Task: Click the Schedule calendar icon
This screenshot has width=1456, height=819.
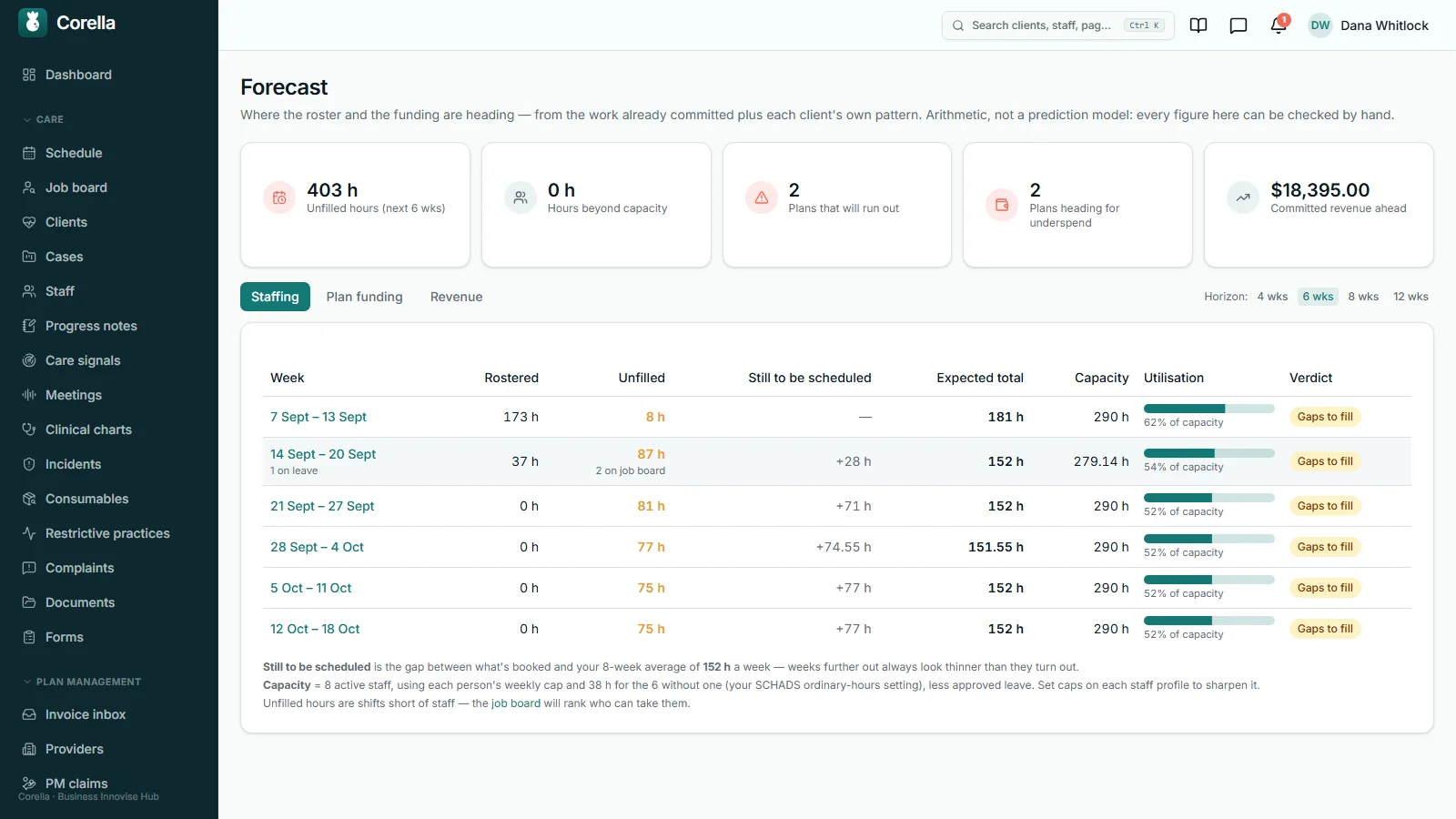Action: (x=29, y=153)
